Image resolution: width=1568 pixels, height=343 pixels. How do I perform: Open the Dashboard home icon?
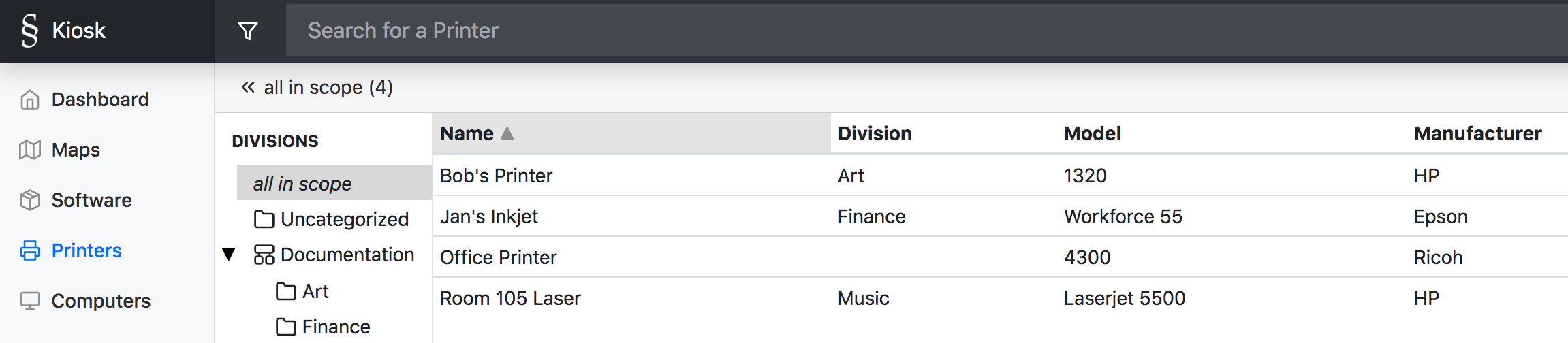[30, 99]
